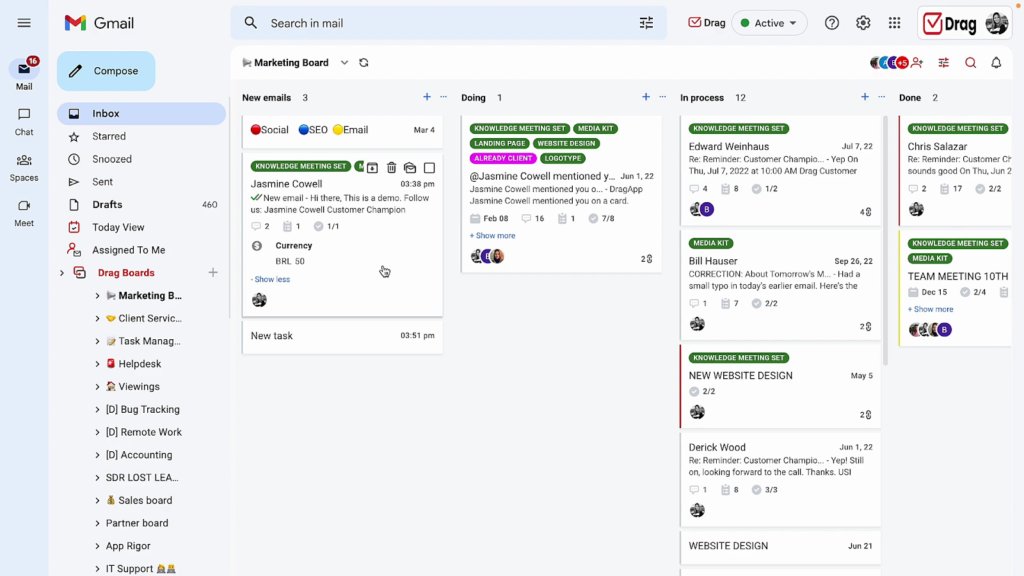Expand the IT Support board
The image size is (1024, 576).
[97, 569]
